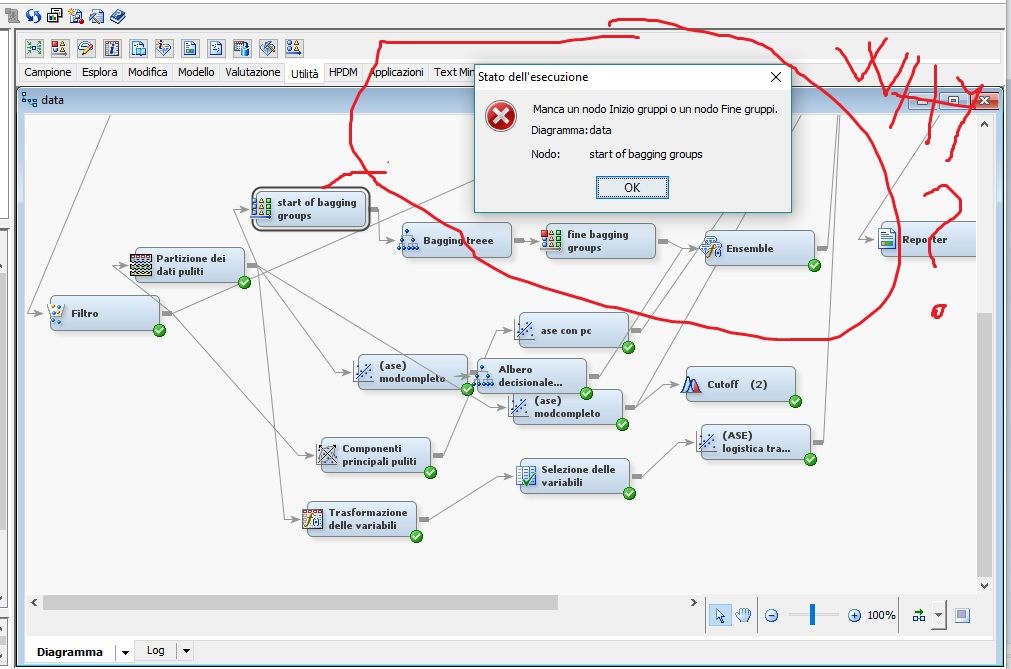Click the green checkmark on Cutoff (2) node
This screenshot has width=1011, height=669.
(x=795, y=399)
